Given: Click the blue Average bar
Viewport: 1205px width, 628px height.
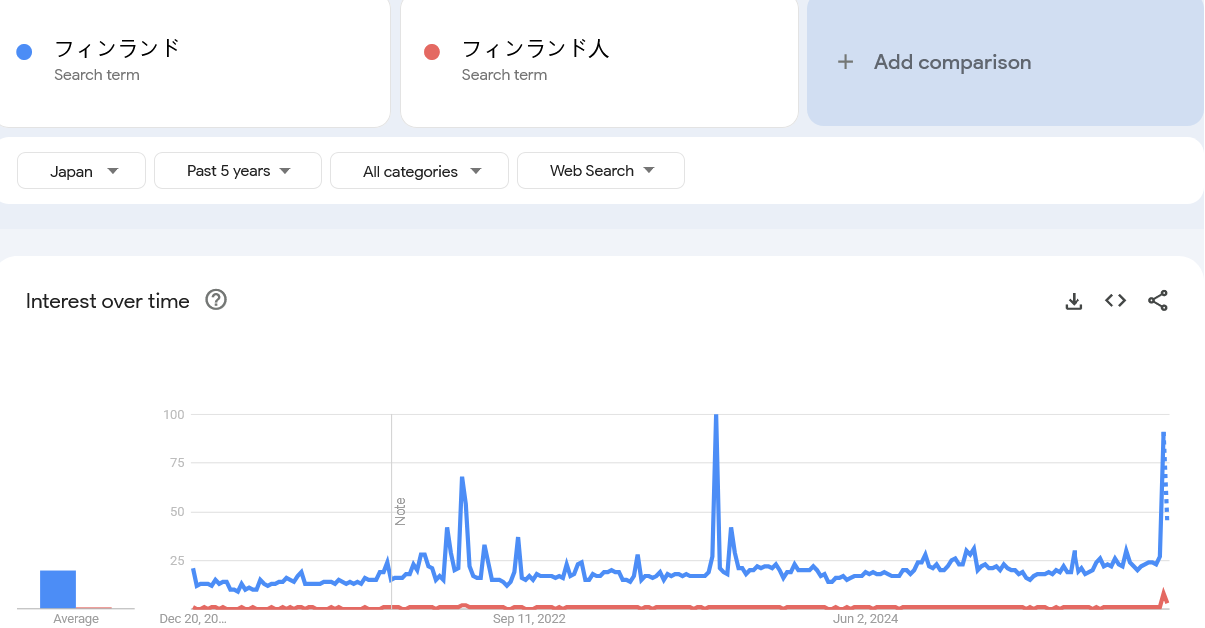Looking at the screenshot, I should [58, 589].
